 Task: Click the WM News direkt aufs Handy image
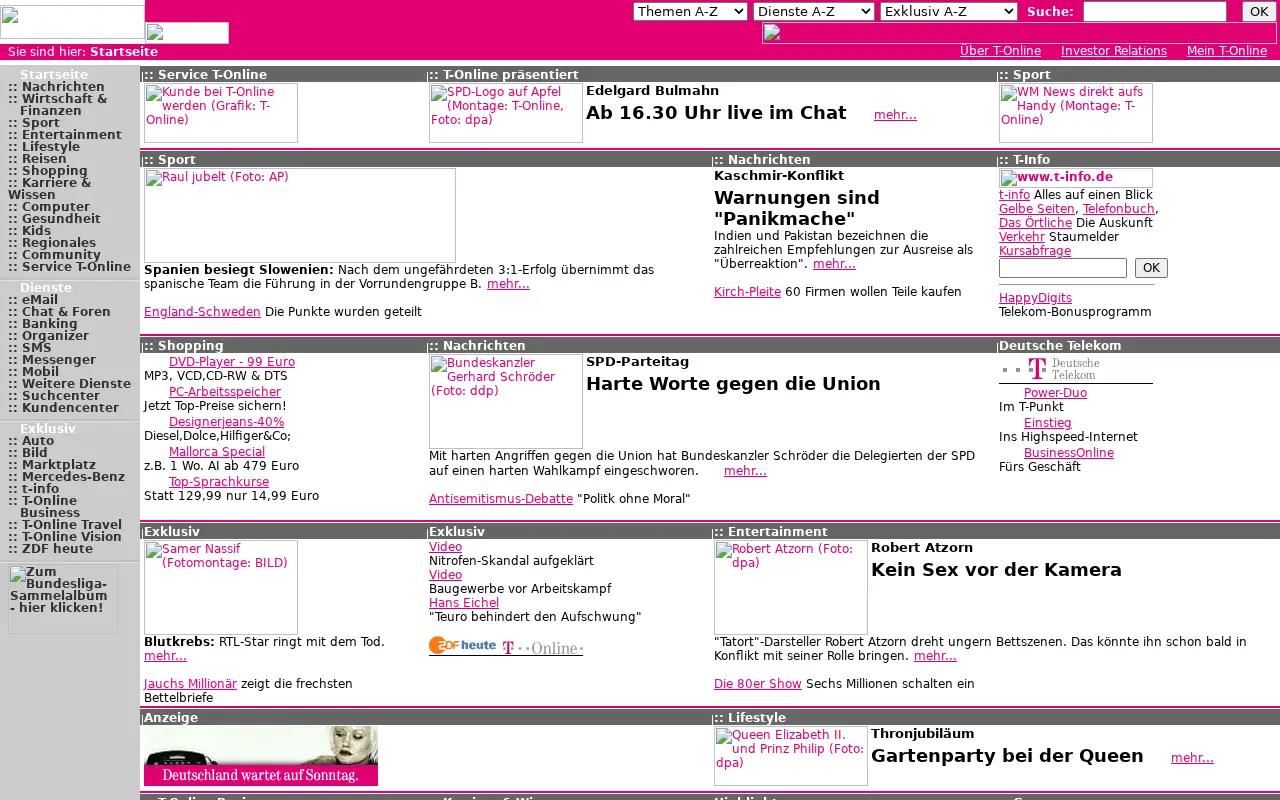click(1076, 113)
